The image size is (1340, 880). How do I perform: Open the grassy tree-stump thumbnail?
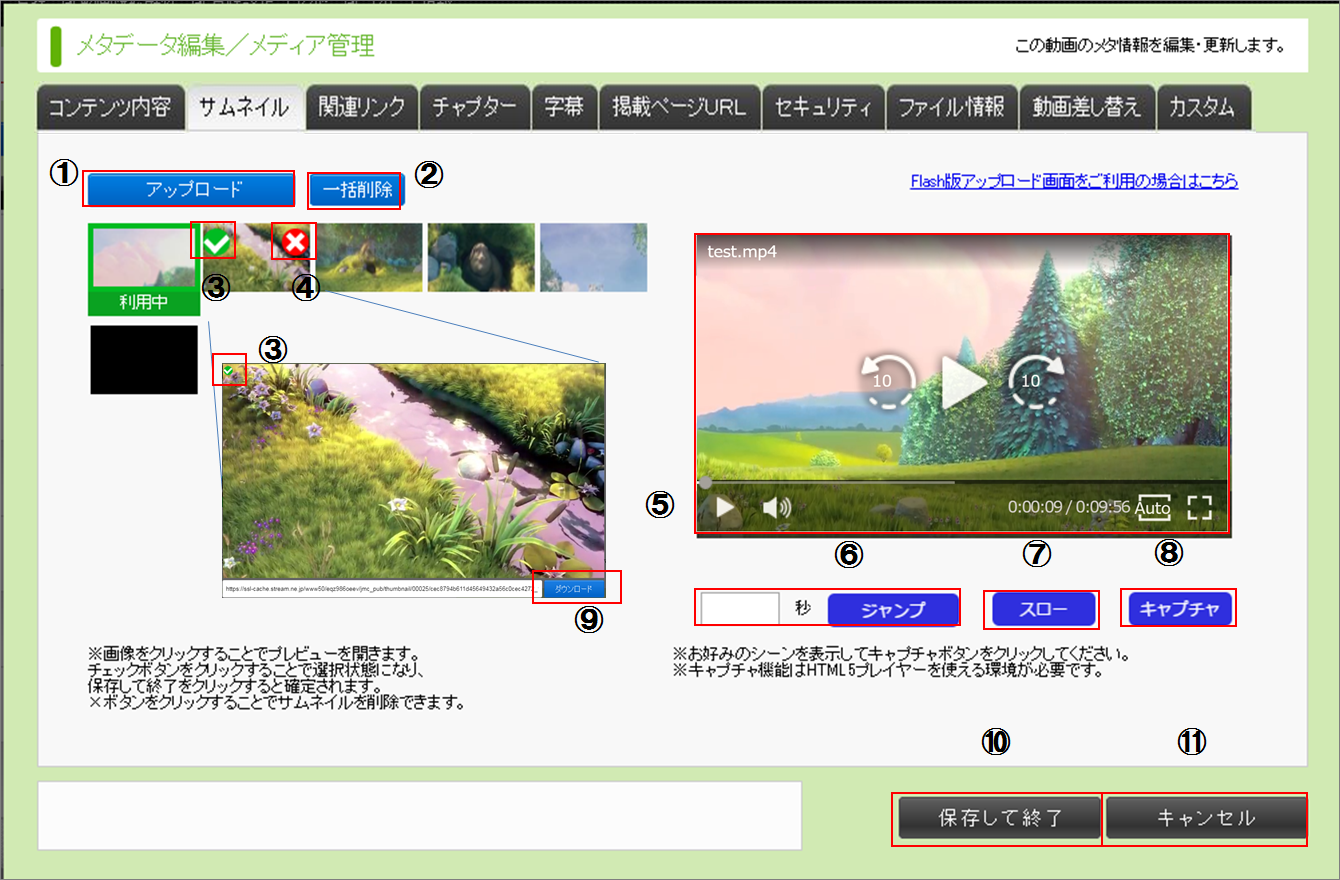coord(370,257)
